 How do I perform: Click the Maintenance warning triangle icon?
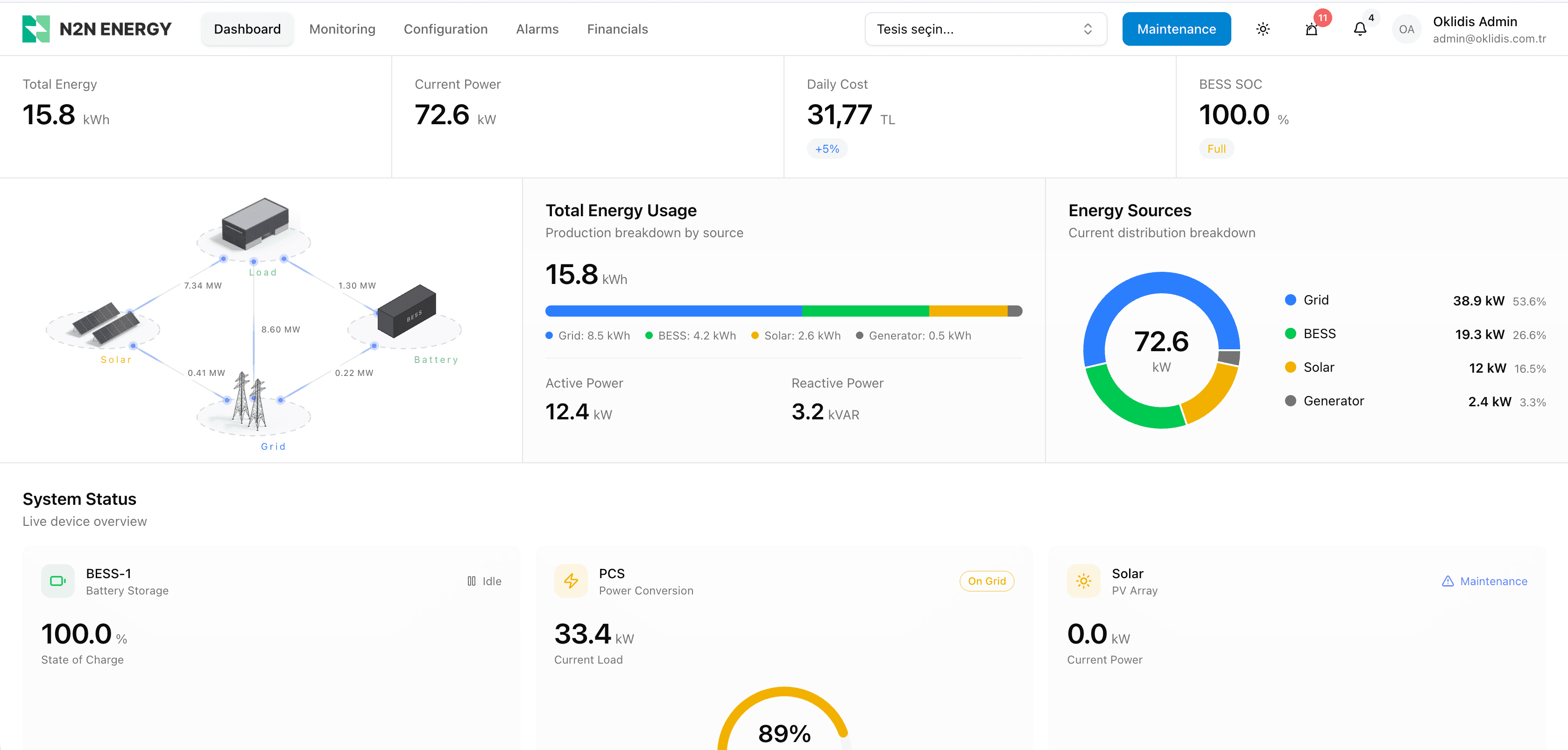[x=1448, y=581]
